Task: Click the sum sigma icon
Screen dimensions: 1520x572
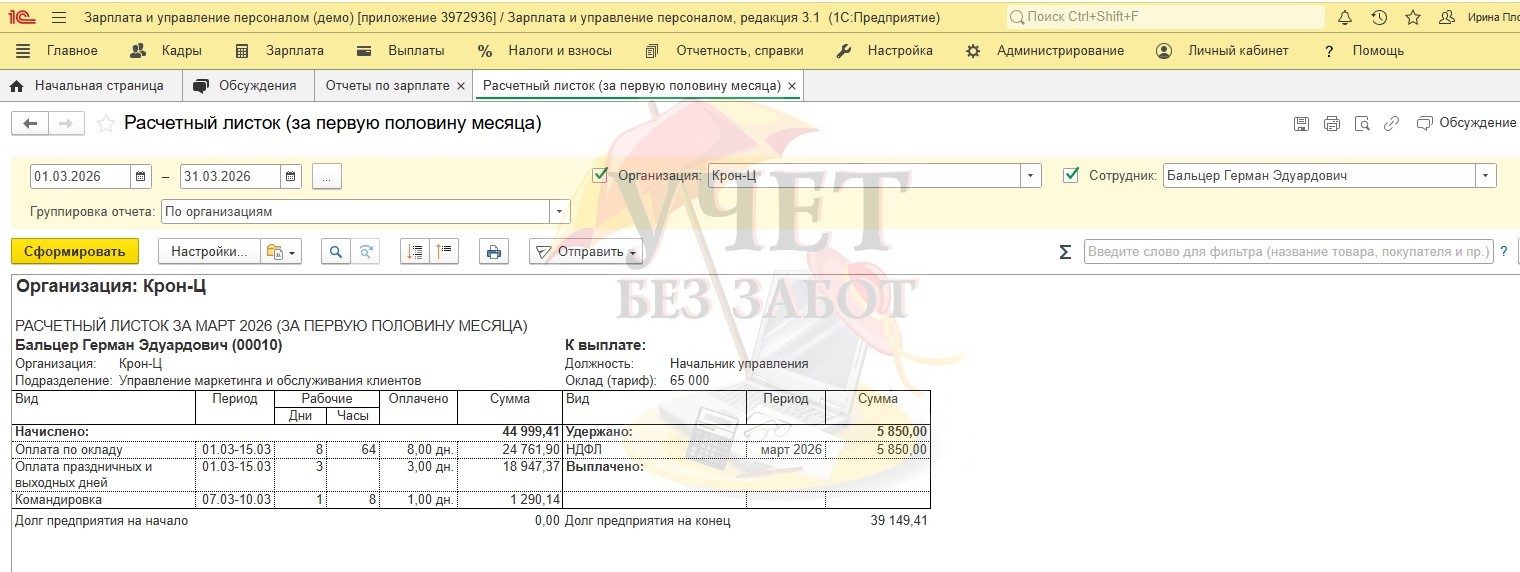Action: (1065, 252)
